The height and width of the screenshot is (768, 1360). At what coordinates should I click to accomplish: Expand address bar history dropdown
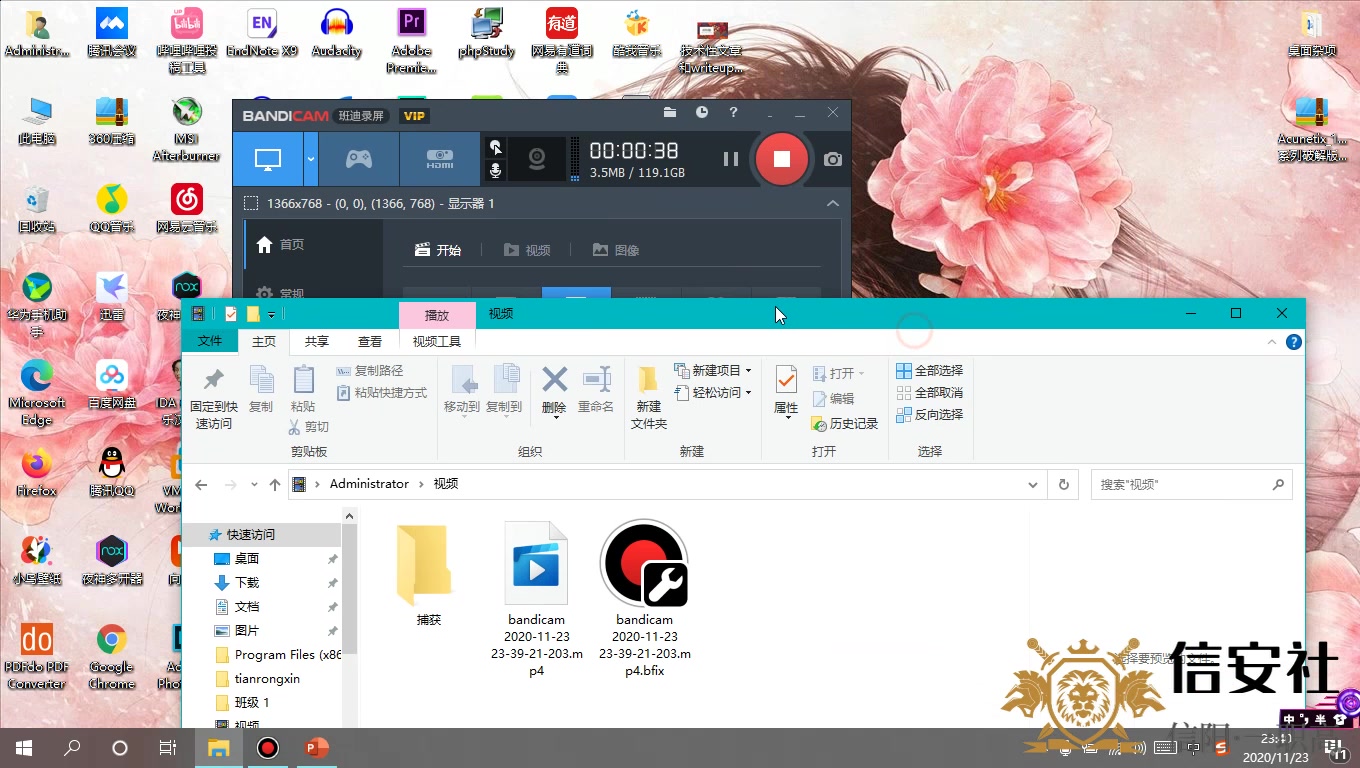pos(1033,484)
